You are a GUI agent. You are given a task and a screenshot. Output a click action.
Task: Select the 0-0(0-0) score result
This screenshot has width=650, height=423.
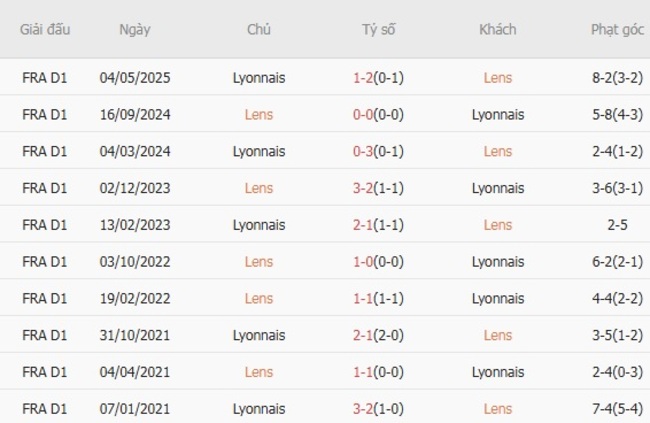(378, 114)
